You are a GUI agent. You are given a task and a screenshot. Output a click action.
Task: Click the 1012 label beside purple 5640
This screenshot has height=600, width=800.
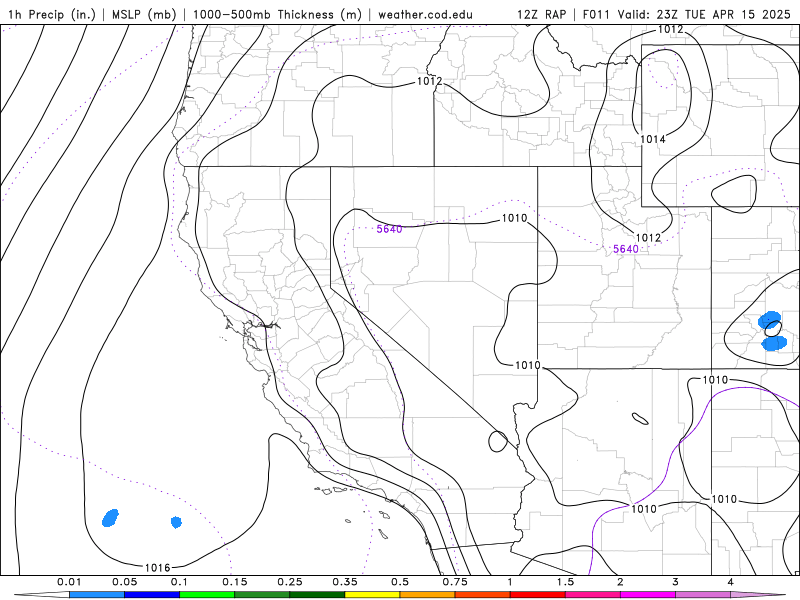pyautogui.click(x=648, y=237)
